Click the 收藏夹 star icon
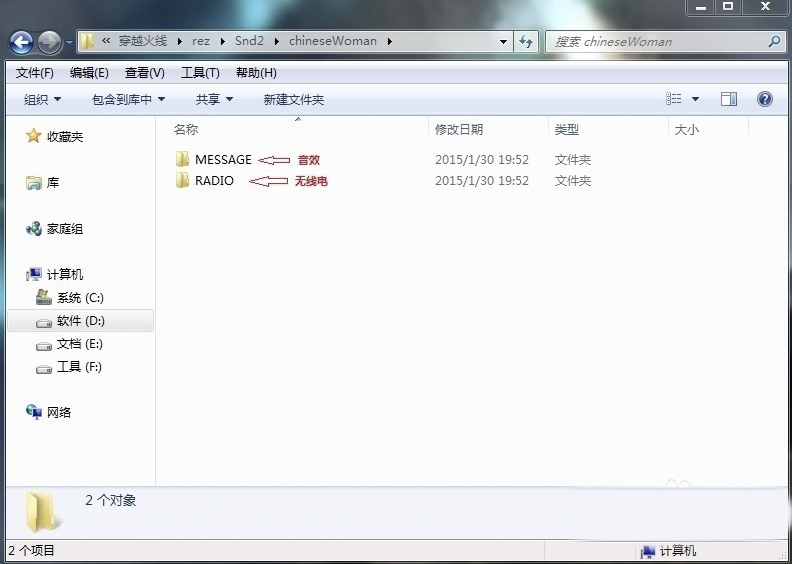Viewport: 792px width, 564px height. (33, 135)
